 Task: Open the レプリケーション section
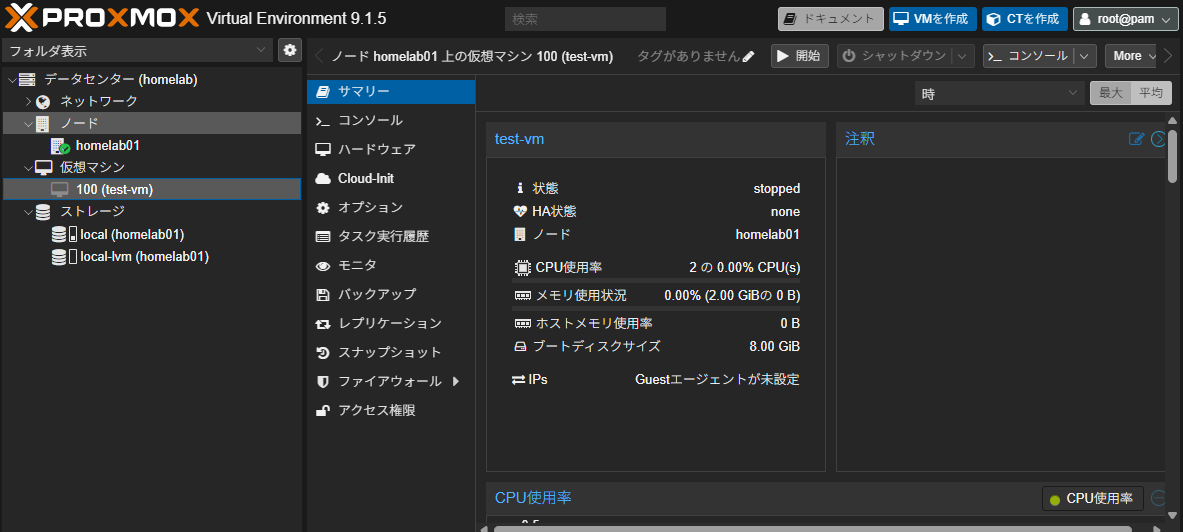[x=391, y=324]
